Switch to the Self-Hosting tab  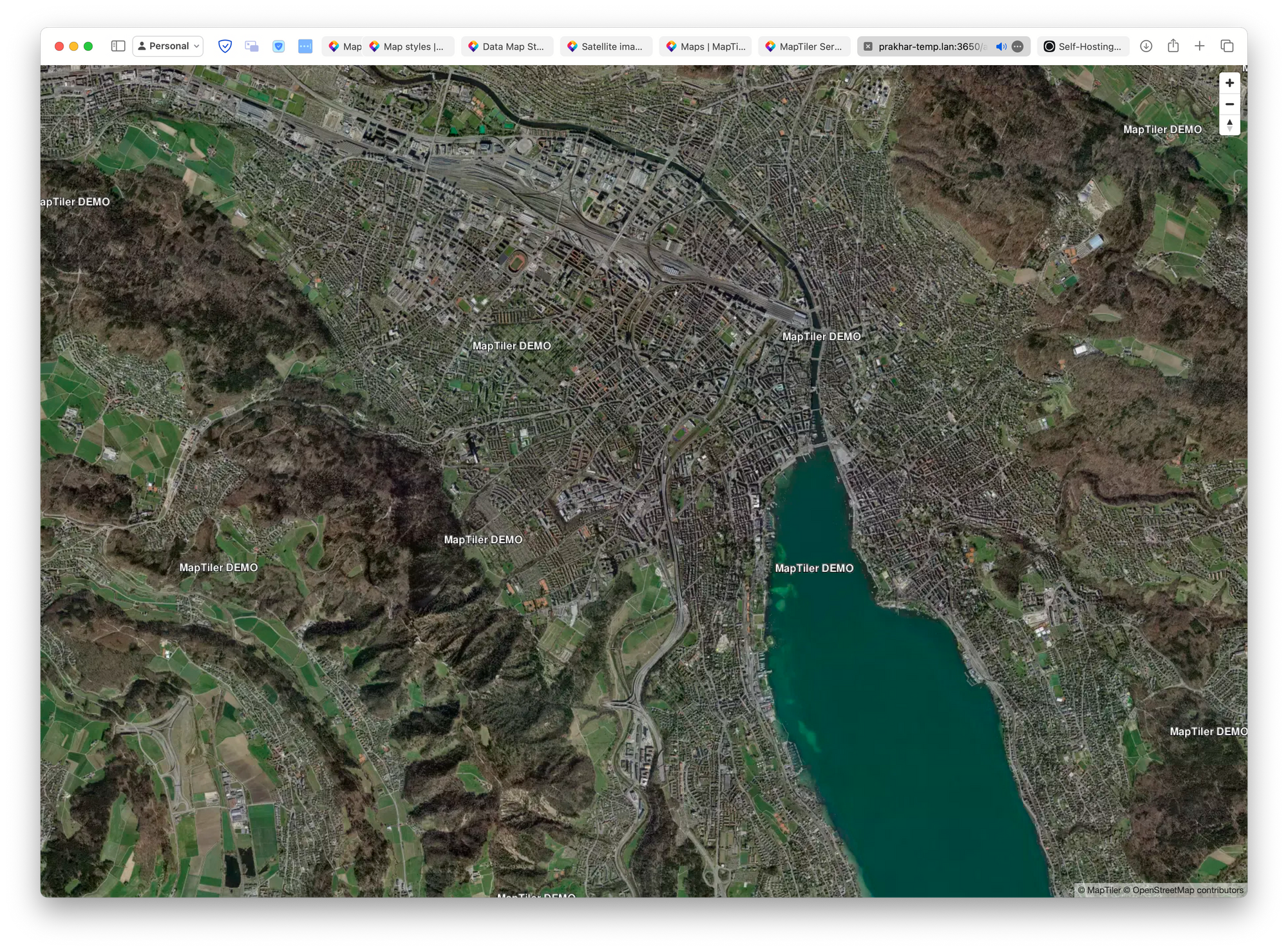pyautogui.click(x=1083, y=46)
